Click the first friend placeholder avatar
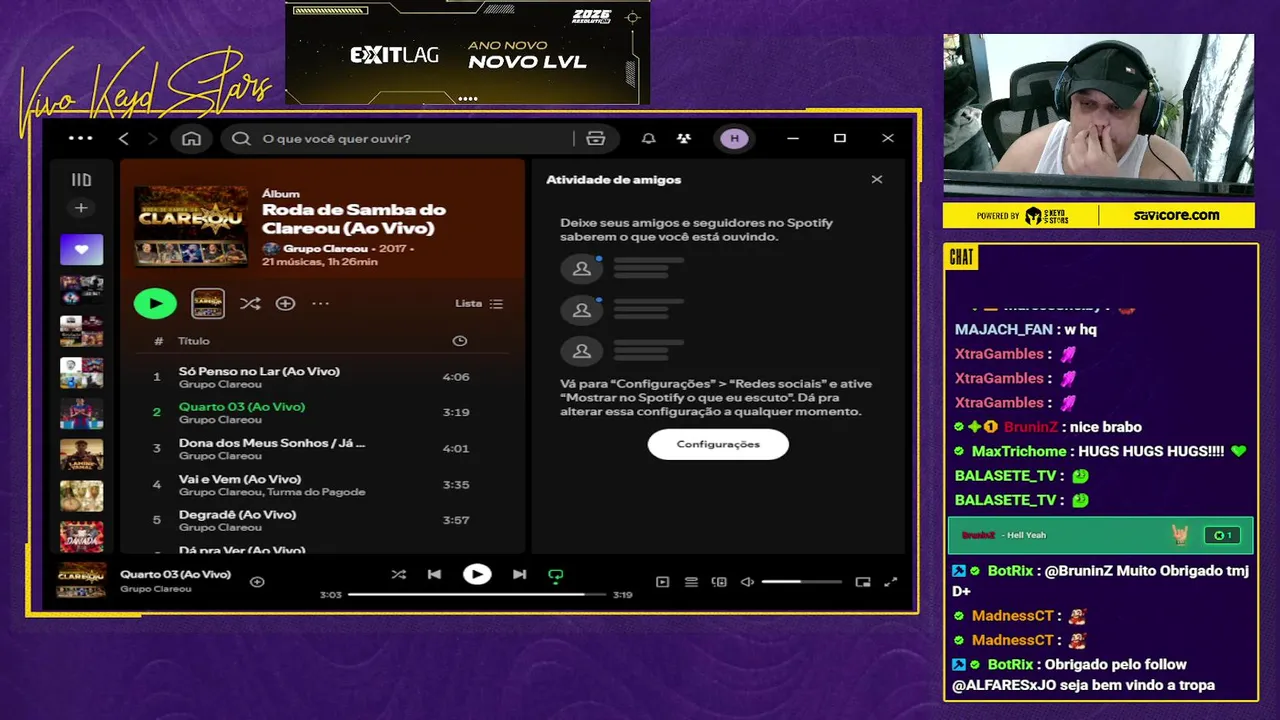This screenshot has width=1280, height=720. point(581,269)
